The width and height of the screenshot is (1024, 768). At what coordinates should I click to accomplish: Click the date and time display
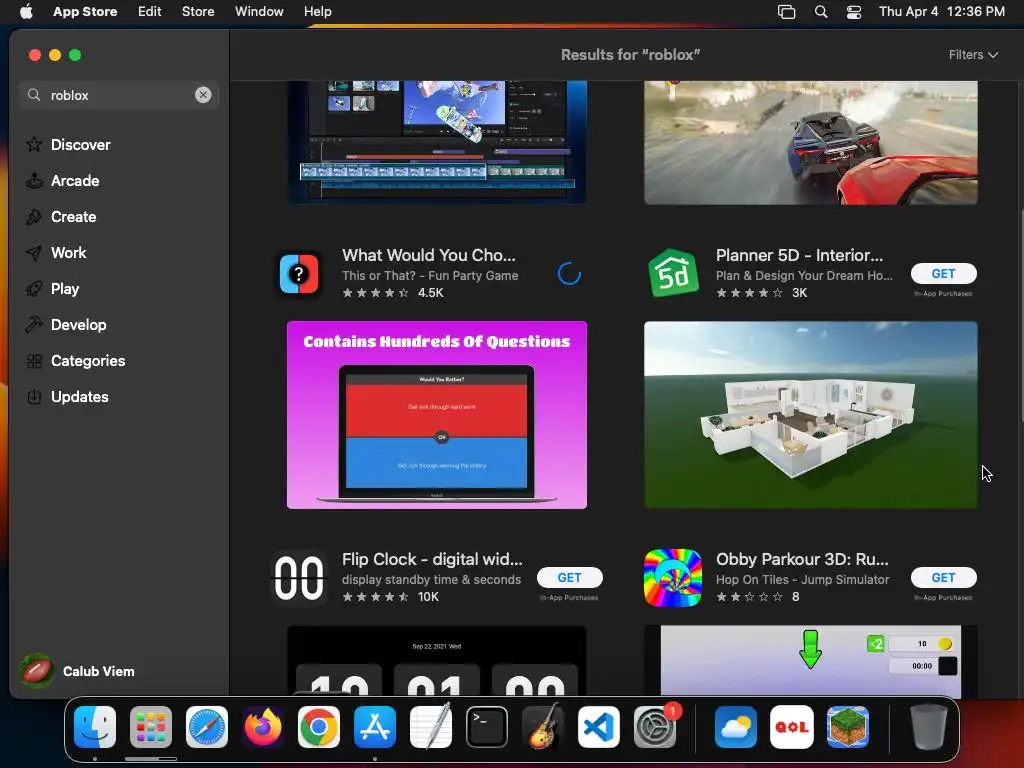pos(942,11)
